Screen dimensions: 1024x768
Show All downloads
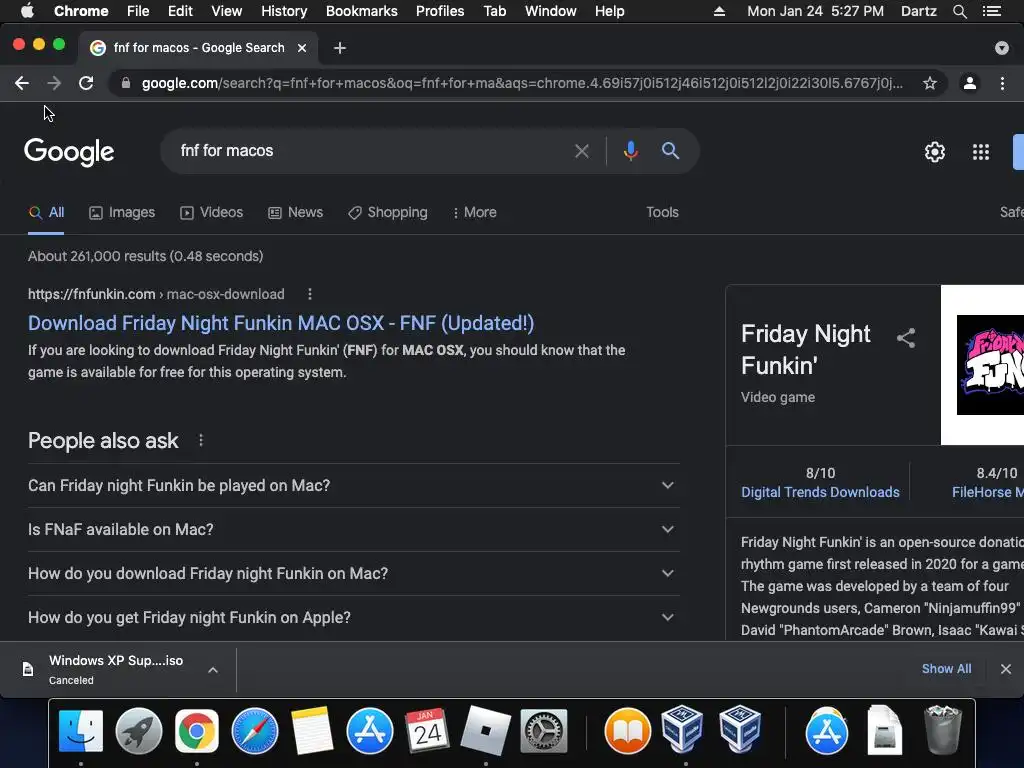946,669
